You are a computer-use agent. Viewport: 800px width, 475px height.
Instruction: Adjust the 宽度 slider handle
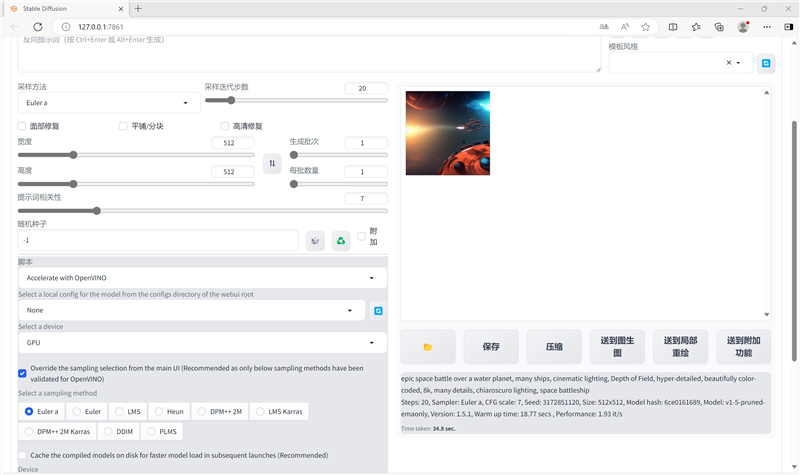73,155
